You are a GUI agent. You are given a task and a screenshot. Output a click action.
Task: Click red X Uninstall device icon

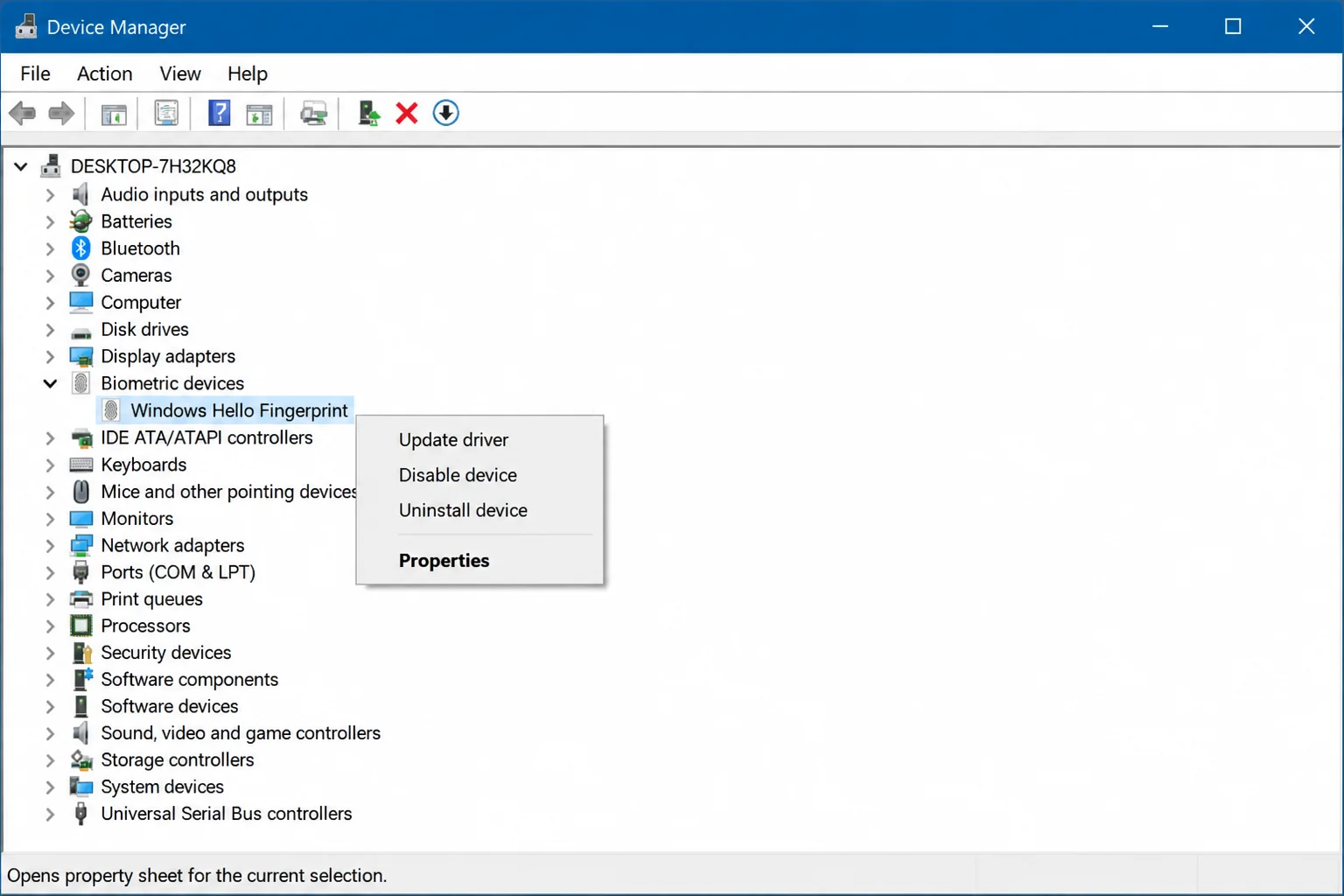click(x=407, y=113)
